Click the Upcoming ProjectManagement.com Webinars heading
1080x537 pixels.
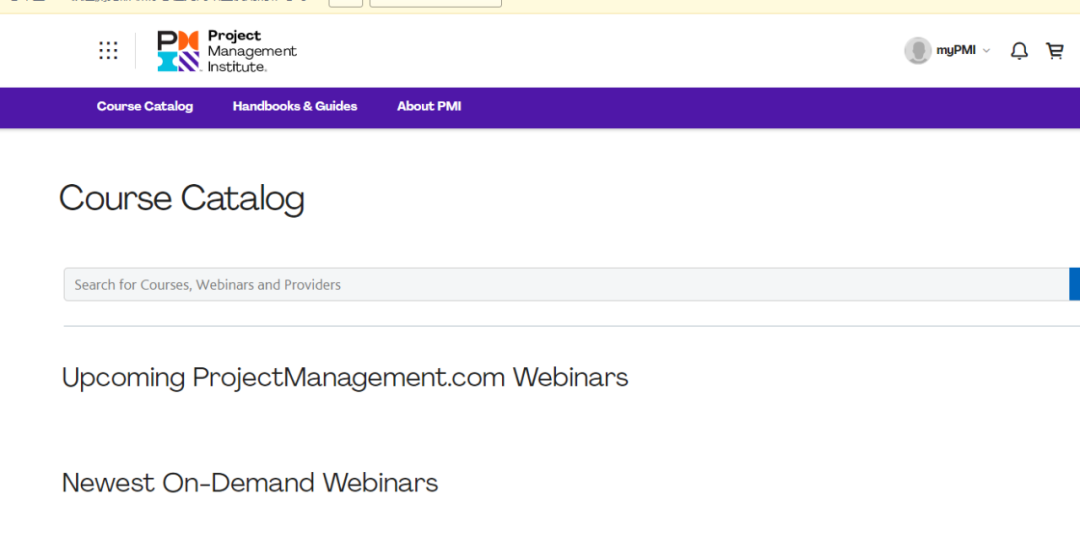tap(345, 378)
